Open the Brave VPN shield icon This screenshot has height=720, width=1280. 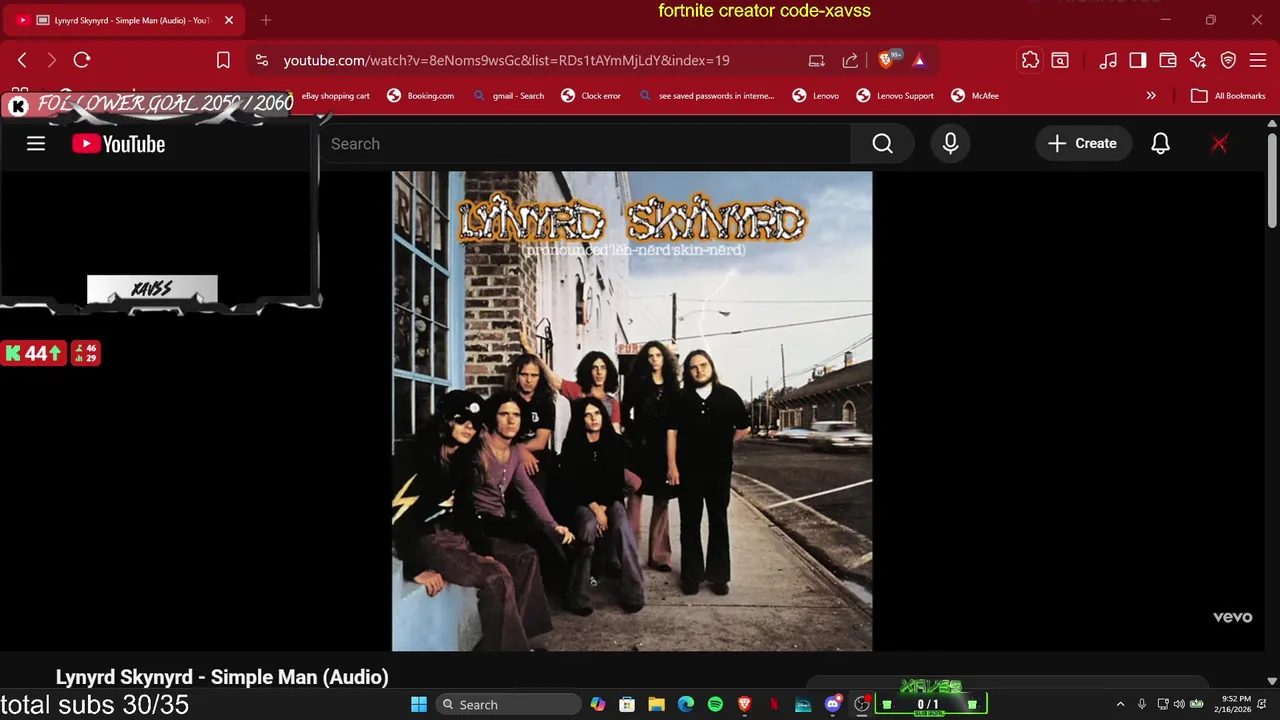click(x=1229, y=60)
